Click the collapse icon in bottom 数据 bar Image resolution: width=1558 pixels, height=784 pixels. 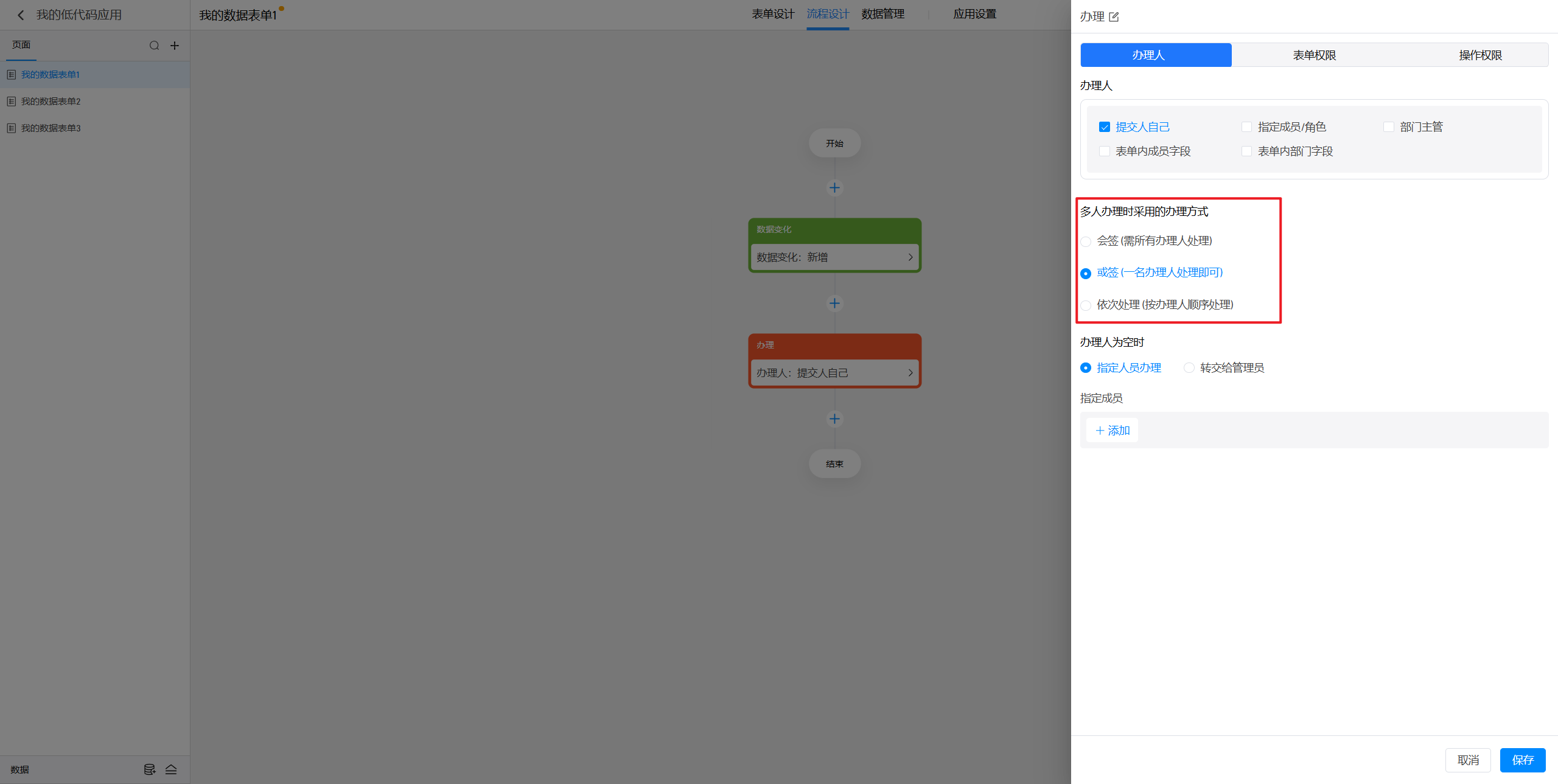tap(171, 769)
